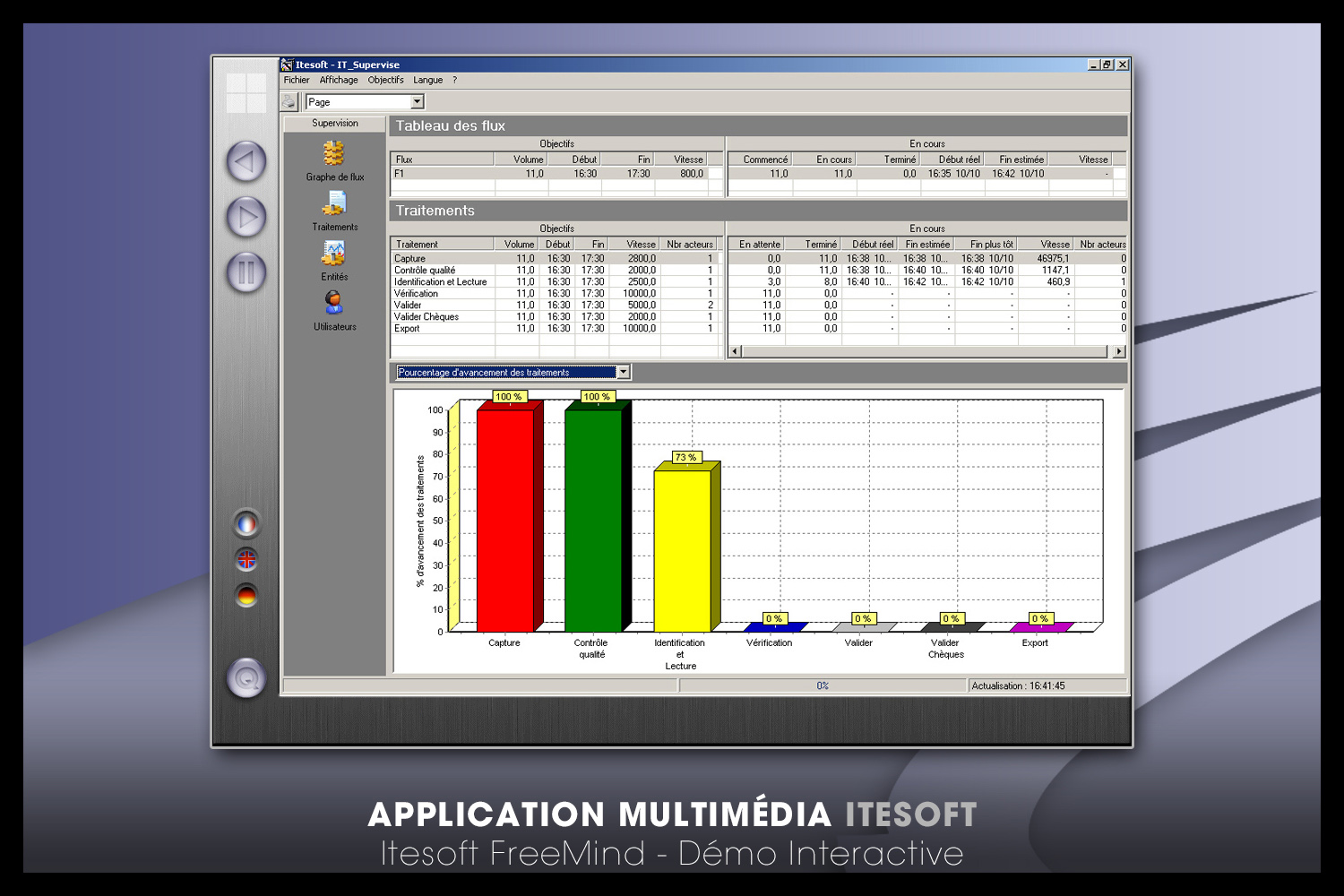The height and width of the screenshot is (896, 1344).
Task: Select the Entités sidebar icon
Action: pos(334,254)
